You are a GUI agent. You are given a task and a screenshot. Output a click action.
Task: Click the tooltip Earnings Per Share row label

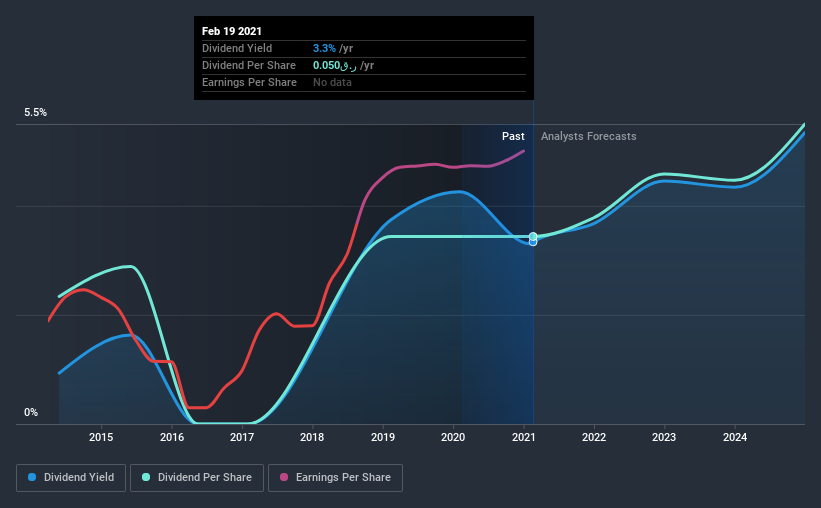tap(249, 82)
